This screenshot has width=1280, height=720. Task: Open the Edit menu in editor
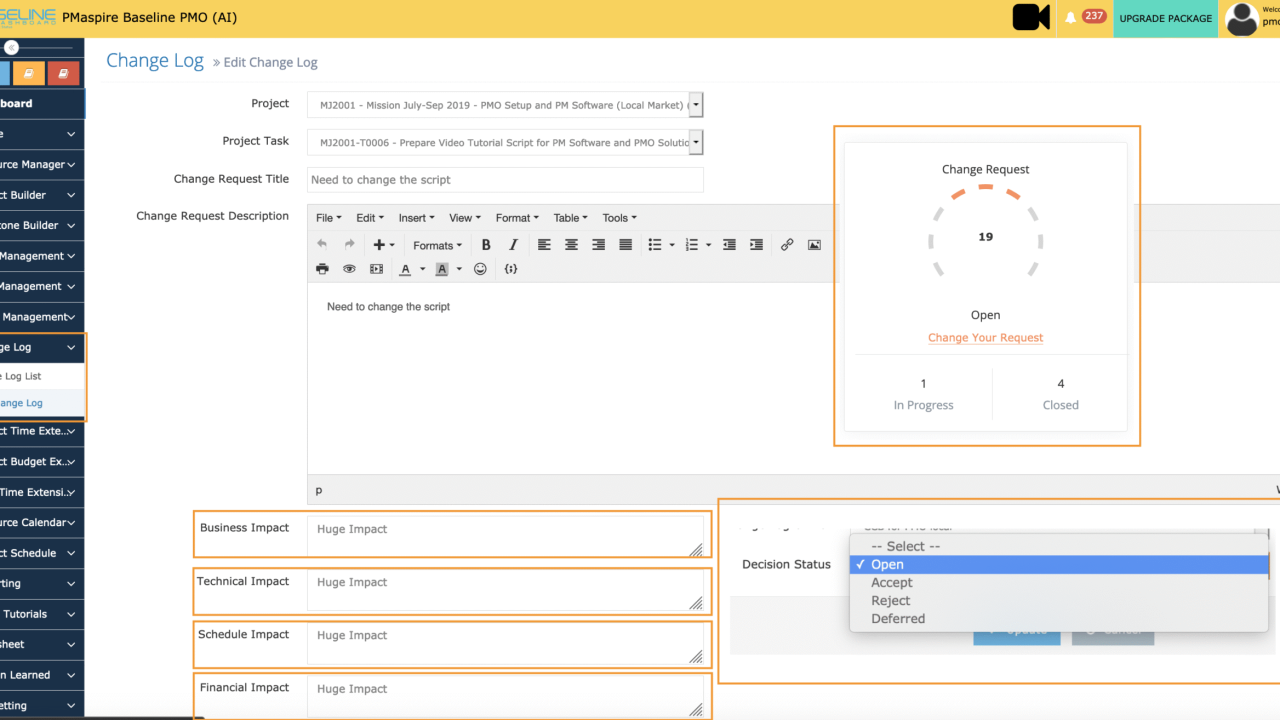[369, 218]
